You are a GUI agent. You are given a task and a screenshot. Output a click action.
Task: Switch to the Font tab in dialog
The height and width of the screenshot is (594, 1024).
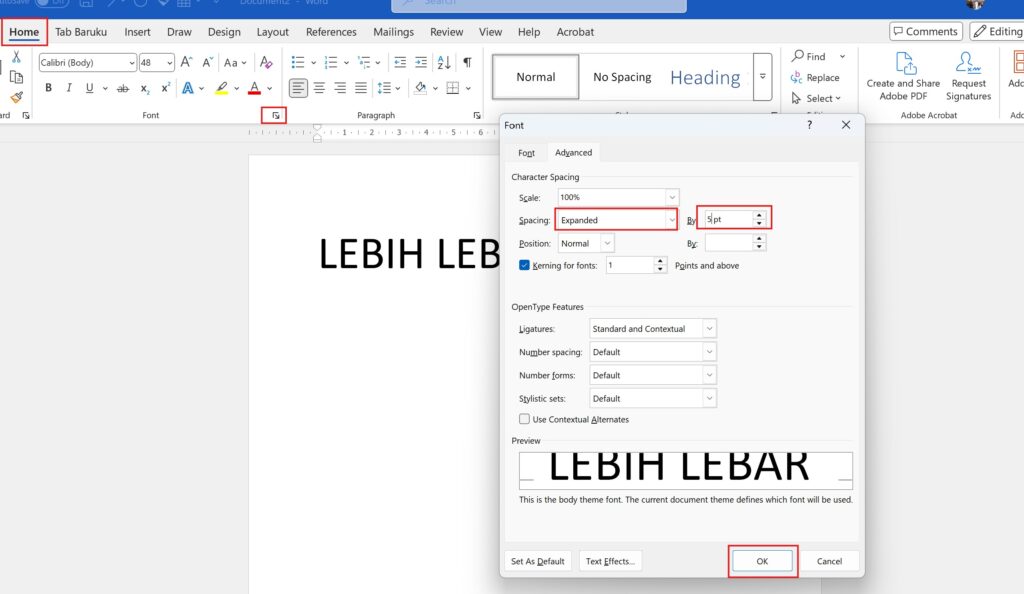[525, 152]
